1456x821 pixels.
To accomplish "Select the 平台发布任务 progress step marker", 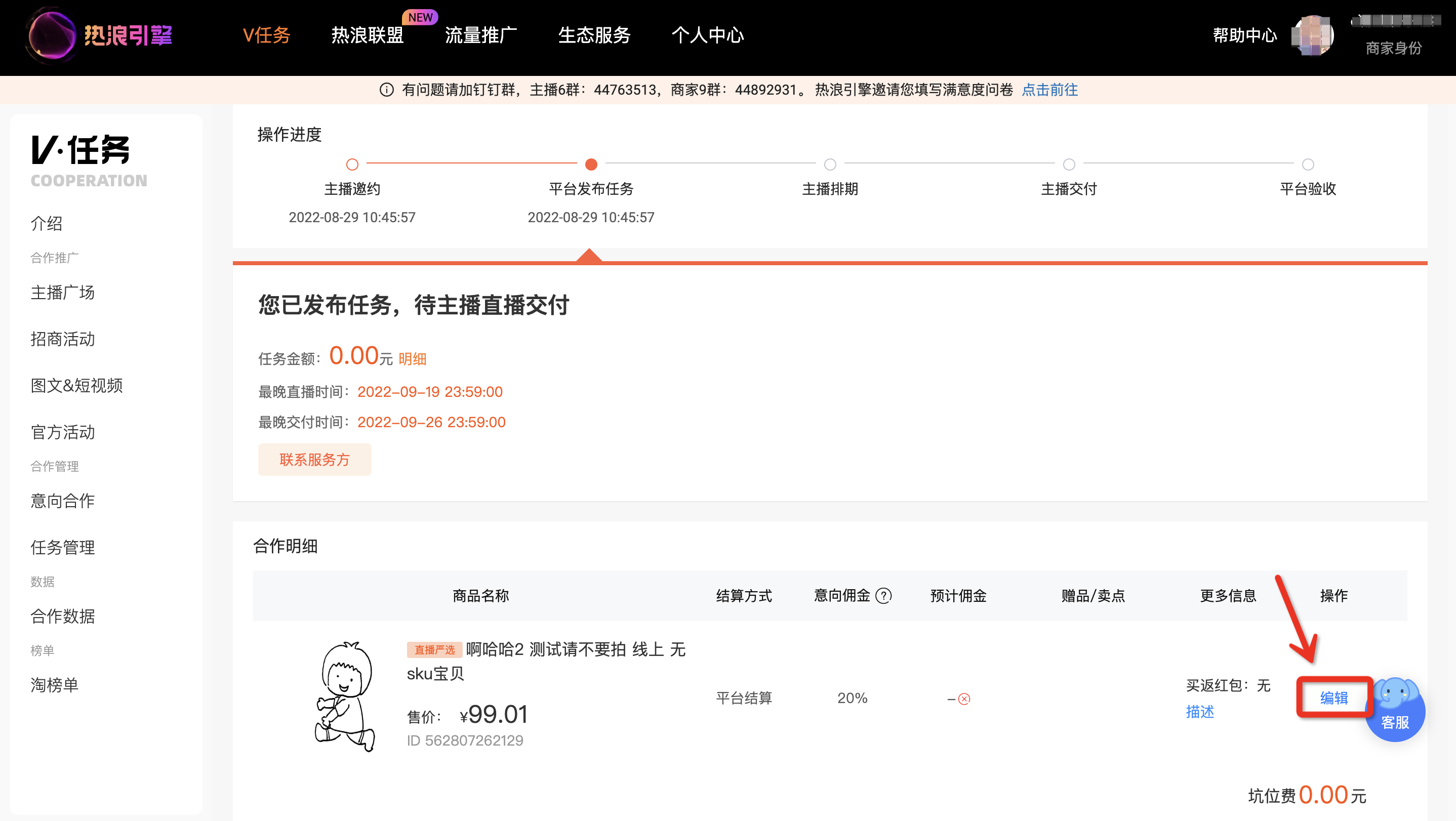I will [x=591, y=165].
